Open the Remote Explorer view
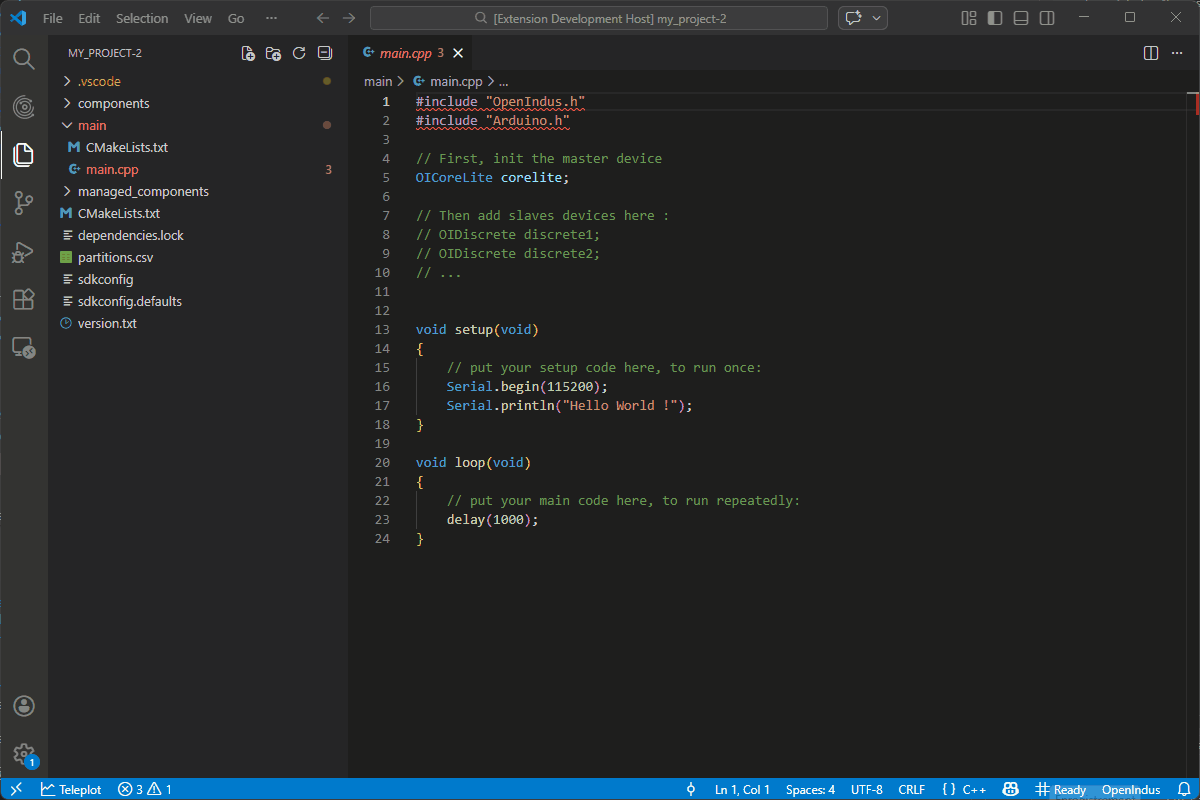This screenshot has height=800, width=1200. pos(24,348)
